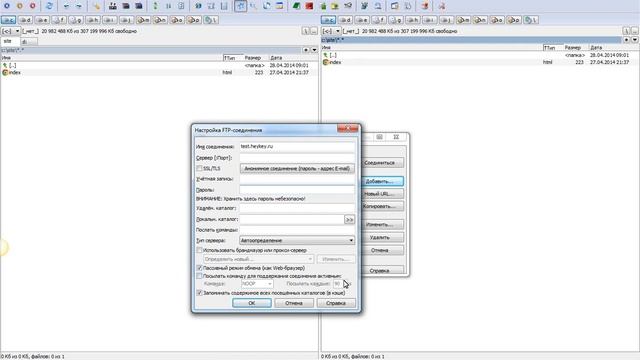Click the red circle icon in toolbar
640x360 pixels.
[x=33, y=6]
